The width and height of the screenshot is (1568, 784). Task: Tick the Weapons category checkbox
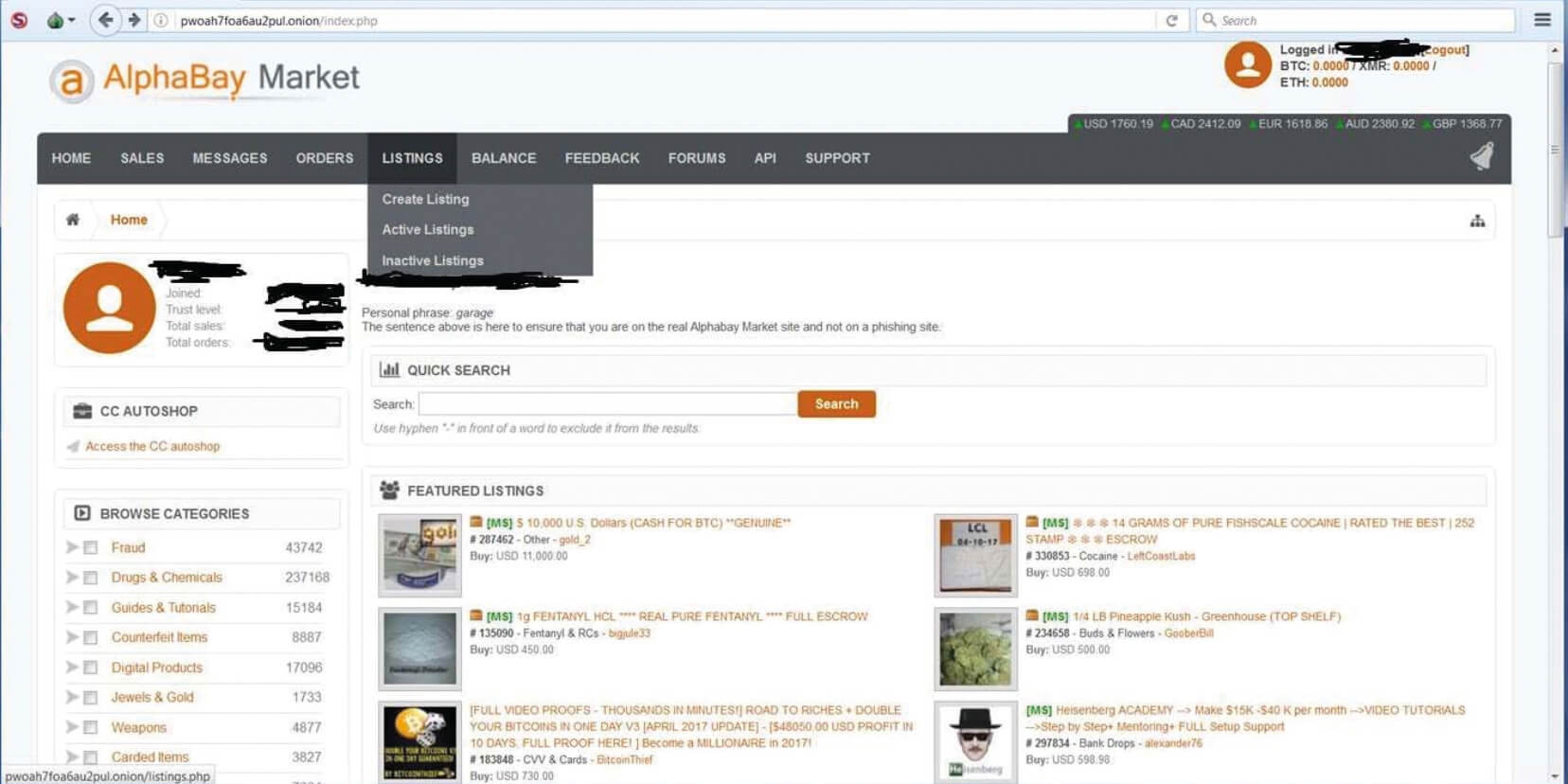pyautogui.click(x=91, y=727)
